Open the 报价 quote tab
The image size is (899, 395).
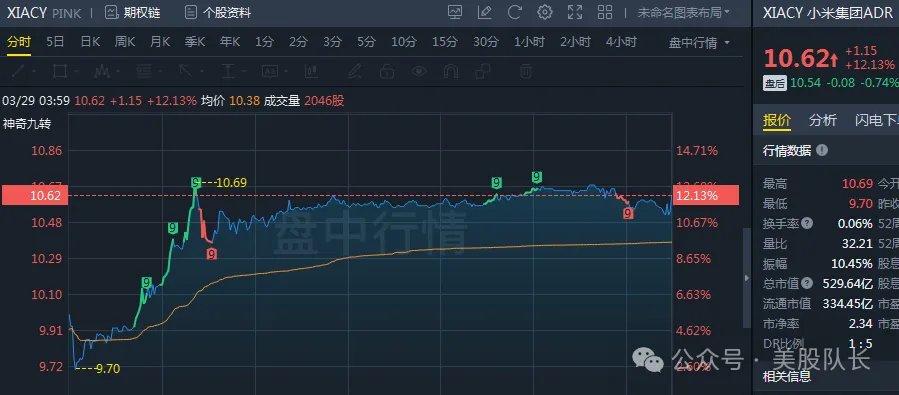[777, 120]
